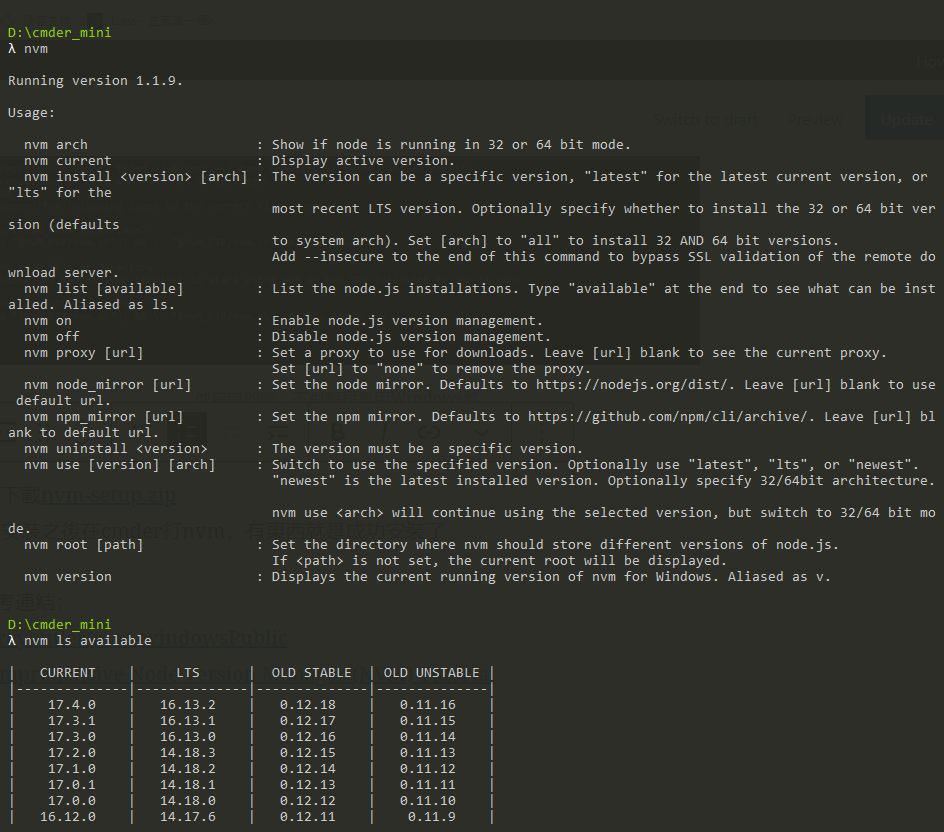This screenshot has height=832, width=944.
Task: Click the 'Running version 1.1.9.' line
Action: (x=95, y=81)
